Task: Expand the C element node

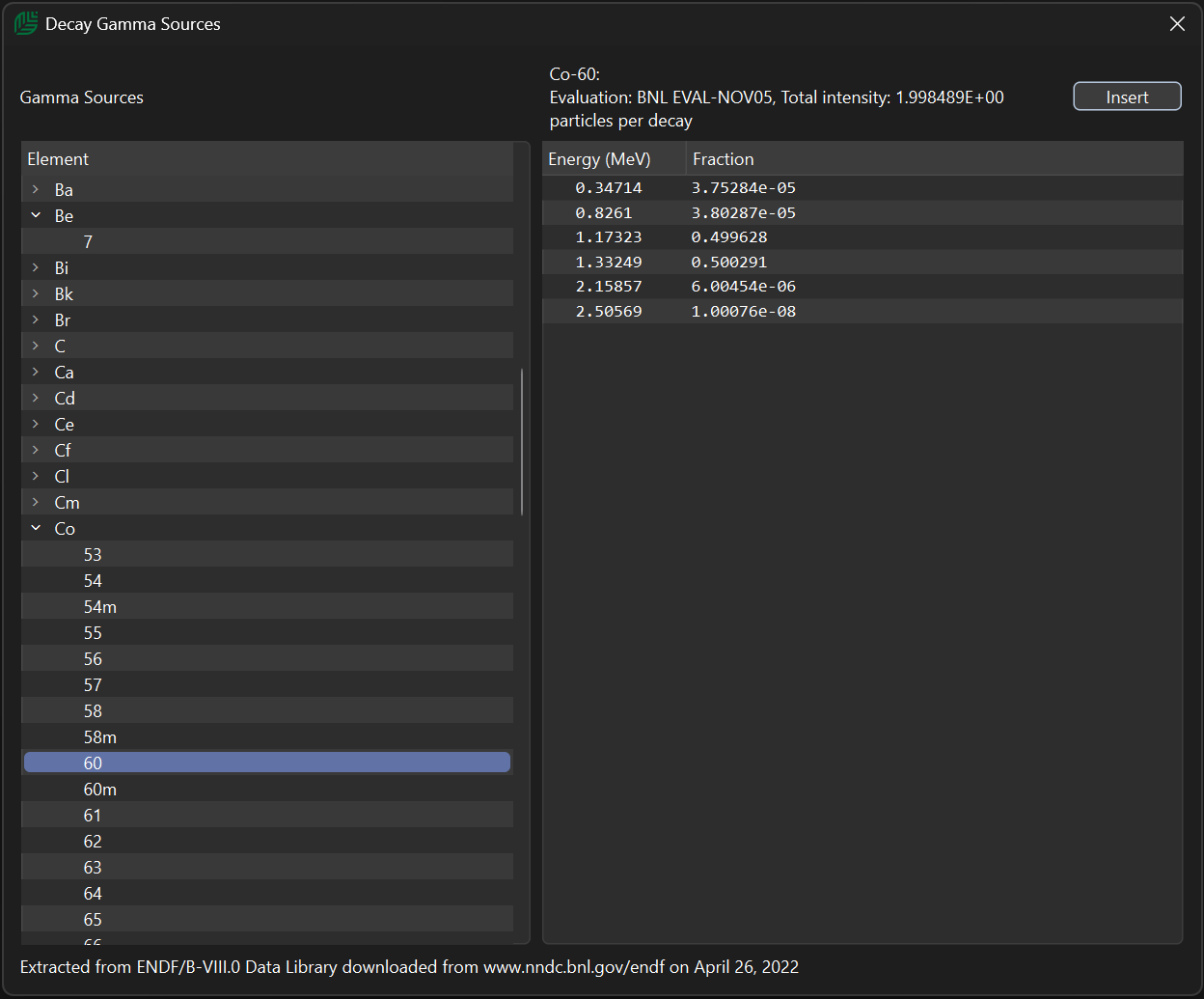Action: 36,346
